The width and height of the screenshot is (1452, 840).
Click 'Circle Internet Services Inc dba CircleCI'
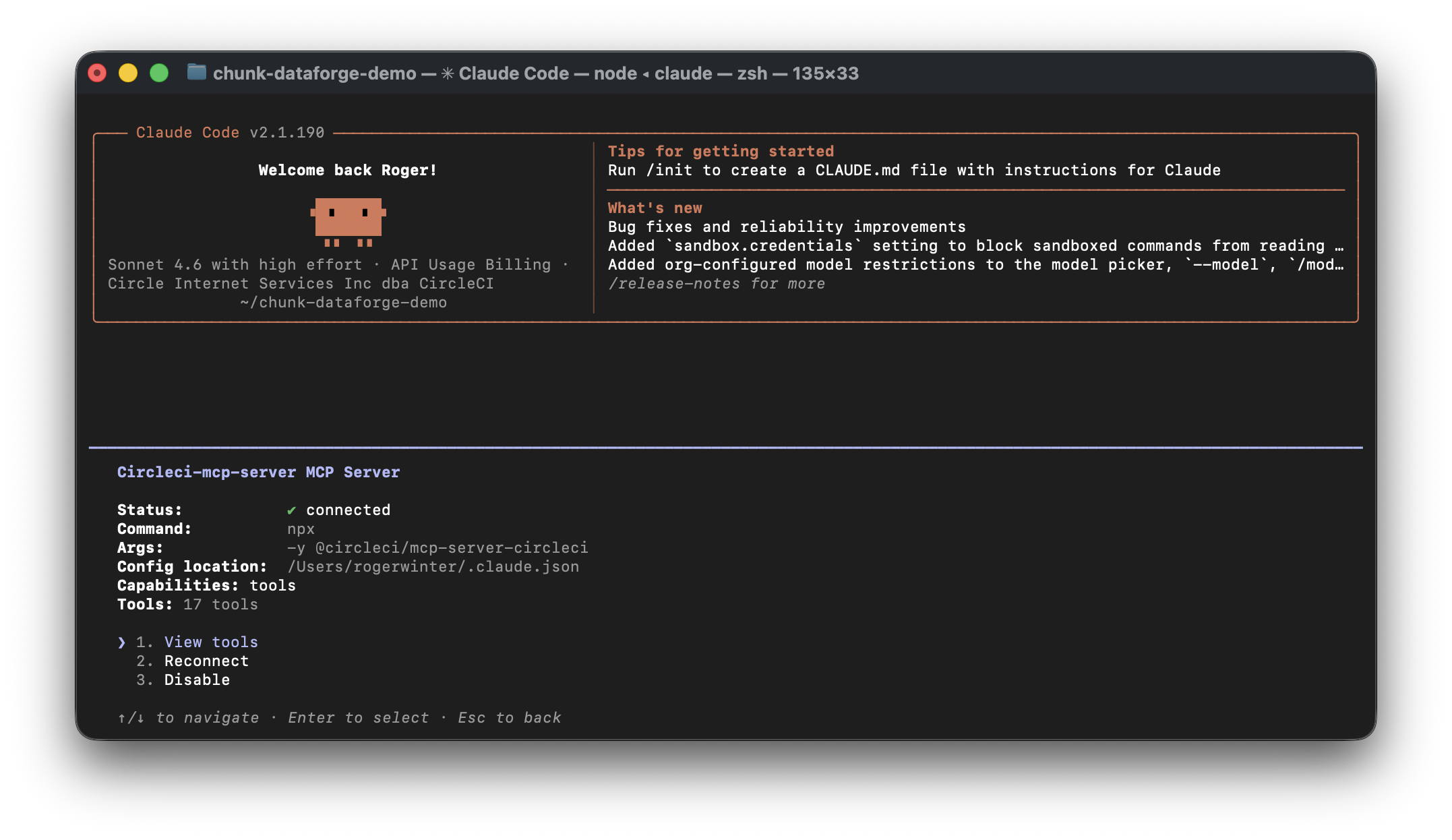pyautogui.click(x=301, y=283)
